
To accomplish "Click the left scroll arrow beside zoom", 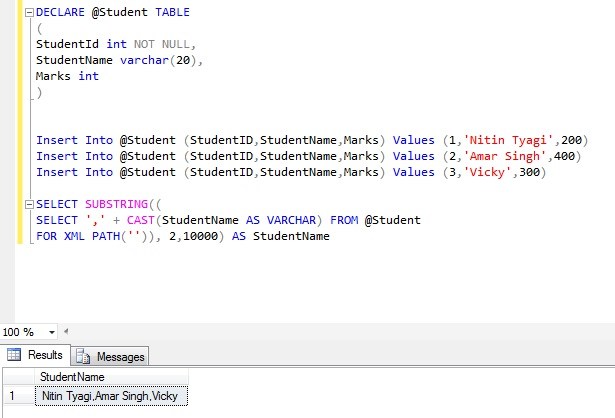I will (67, 332).
